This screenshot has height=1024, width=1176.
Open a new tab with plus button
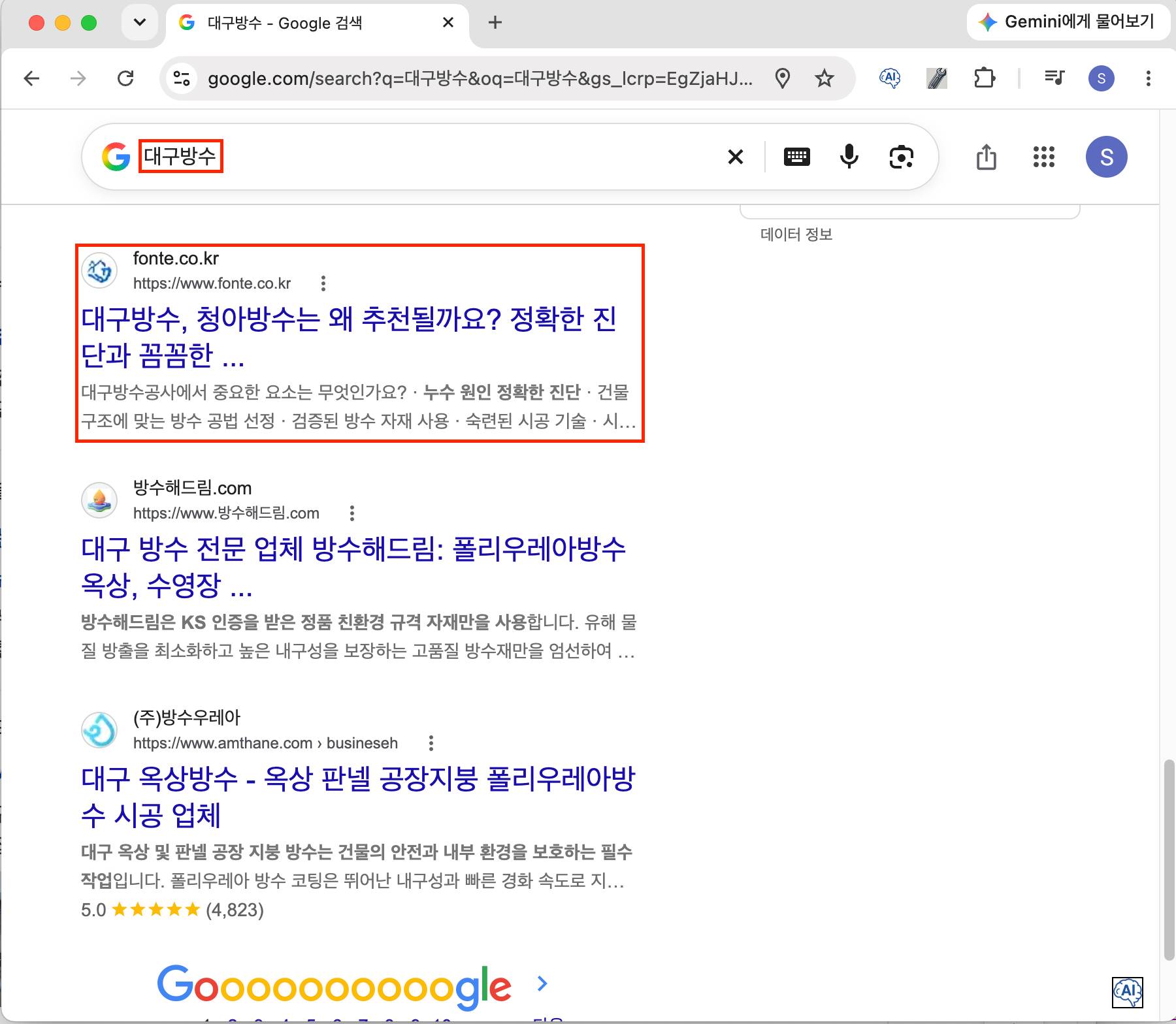[x=495, y=23]
